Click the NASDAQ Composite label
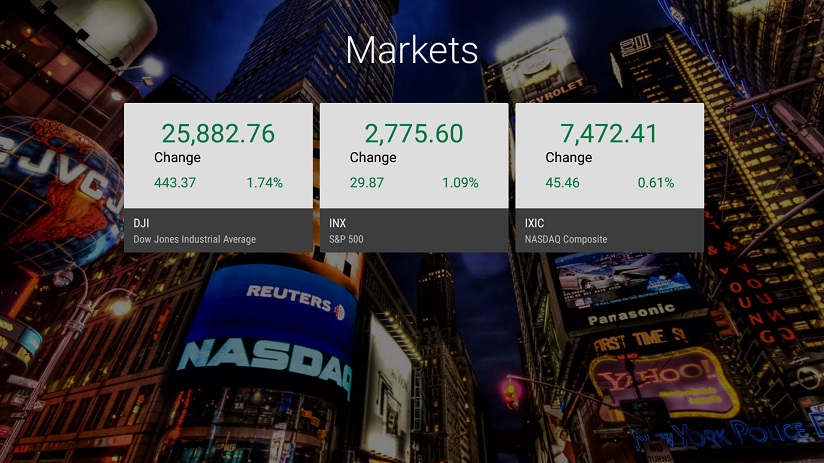 (565, 240)
